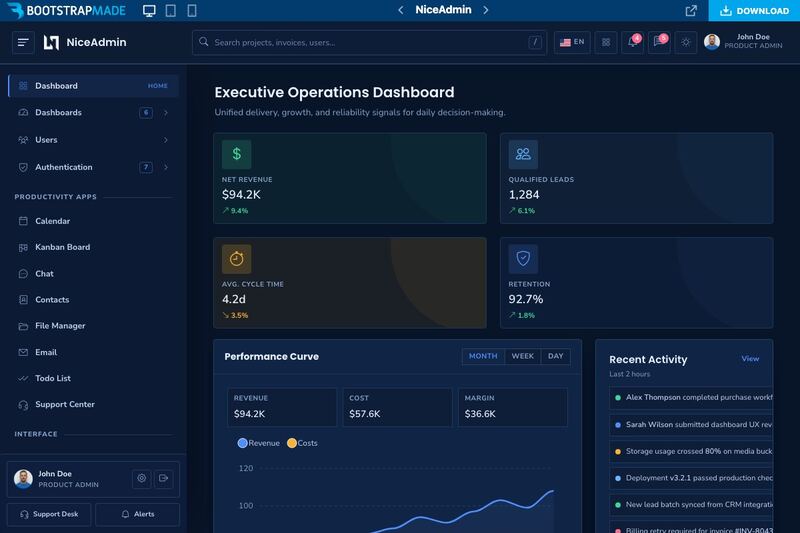Click Storage usage crossed 80% entry

691,451
